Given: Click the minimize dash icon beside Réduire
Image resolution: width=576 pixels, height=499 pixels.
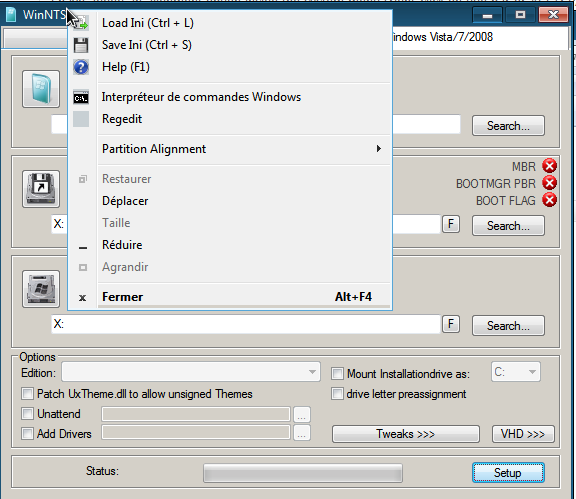Looking at the screenshot, I should click(x=83, y=248).
